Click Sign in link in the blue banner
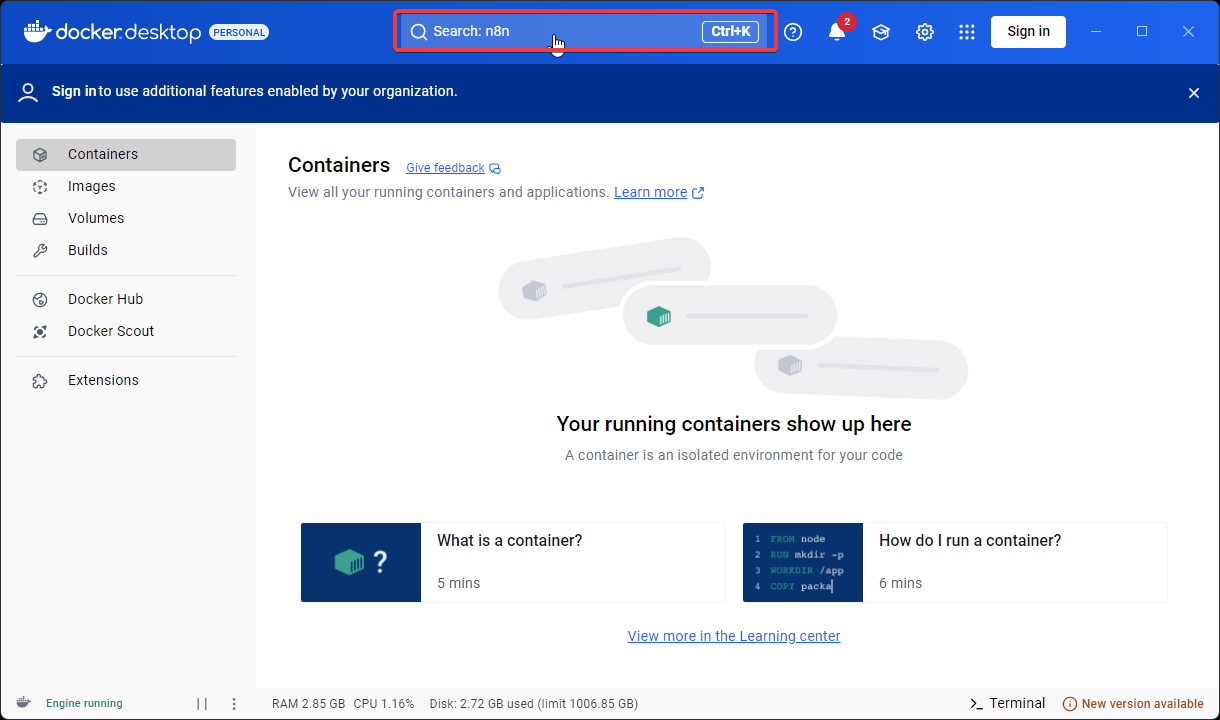This screenshot has width=1220, height=720. pyautogui.click(x=74, y=91)
